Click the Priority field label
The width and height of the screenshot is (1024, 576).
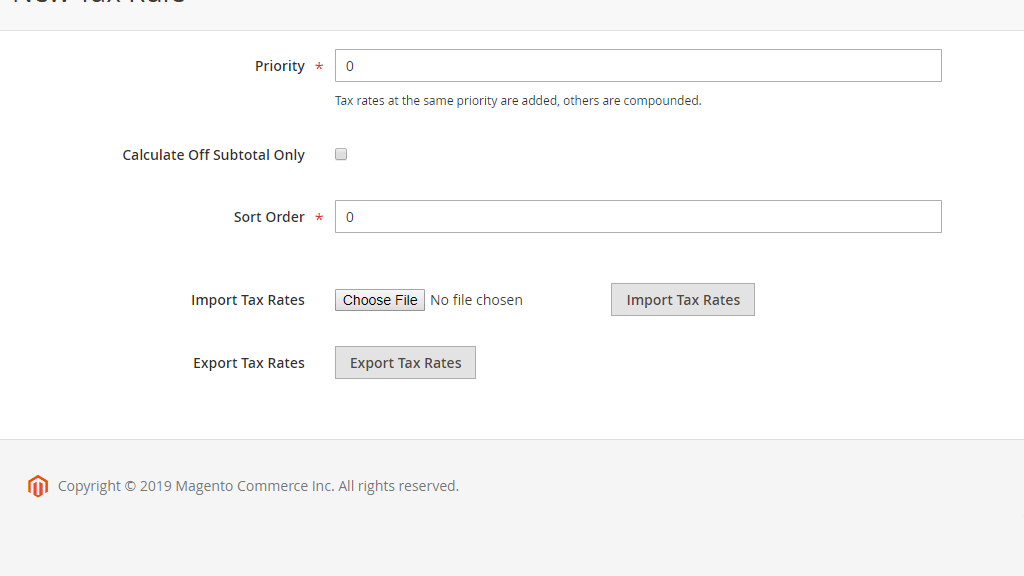coord(280,66)
